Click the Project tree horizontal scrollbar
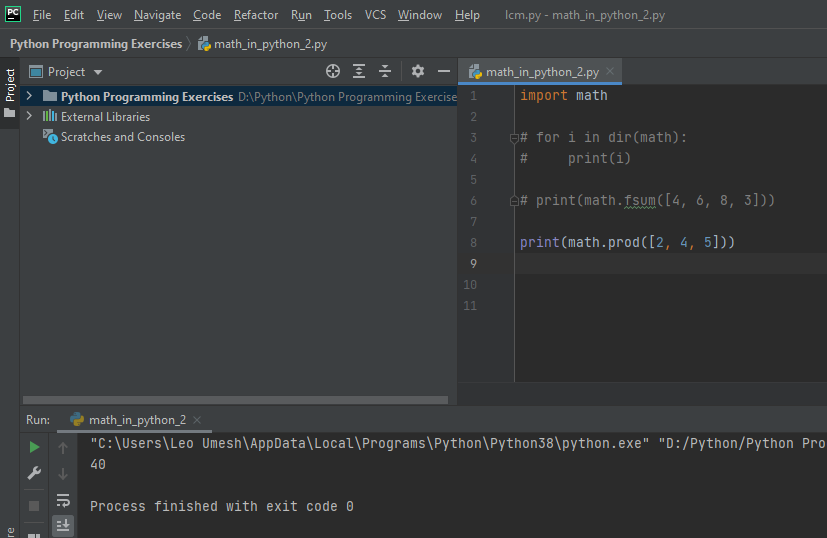 point(235,400)
